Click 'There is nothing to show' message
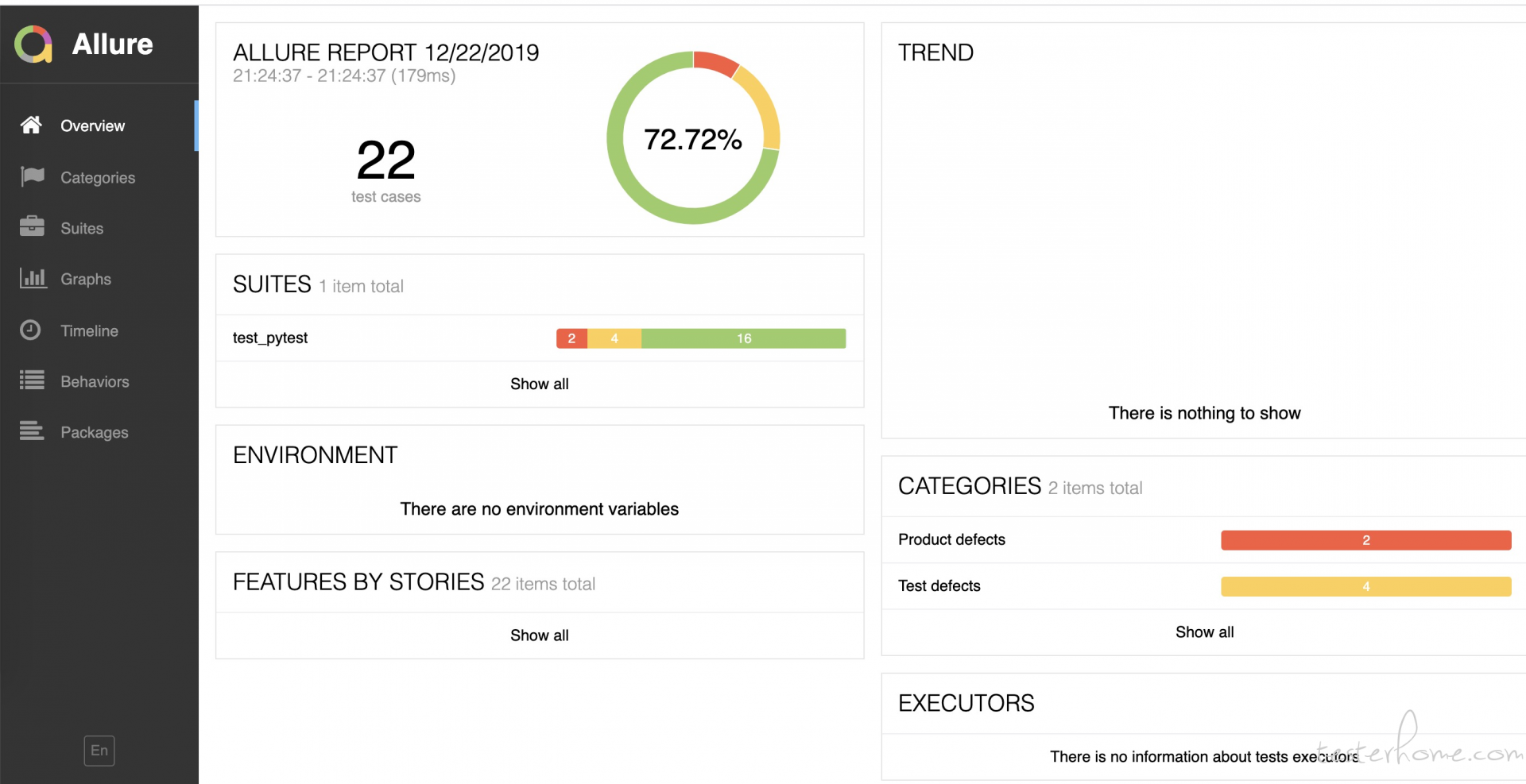Image resolution: width=1526 pixels, height=784 pixels. coord(1205,413)
